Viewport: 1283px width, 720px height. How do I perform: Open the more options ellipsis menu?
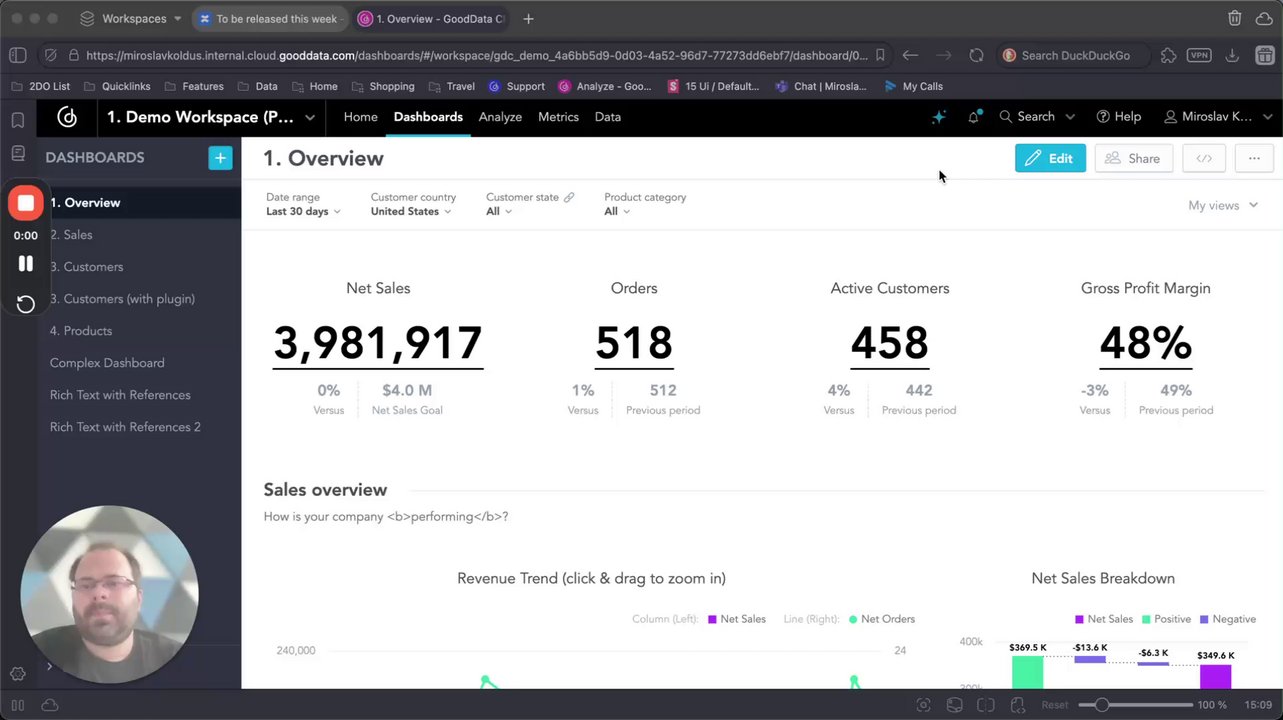1254,158
